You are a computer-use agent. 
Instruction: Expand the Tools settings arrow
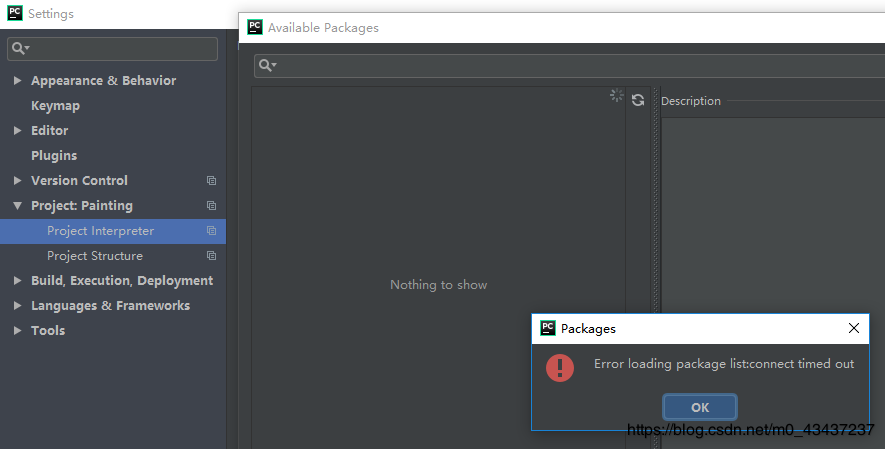pos(17,331)
